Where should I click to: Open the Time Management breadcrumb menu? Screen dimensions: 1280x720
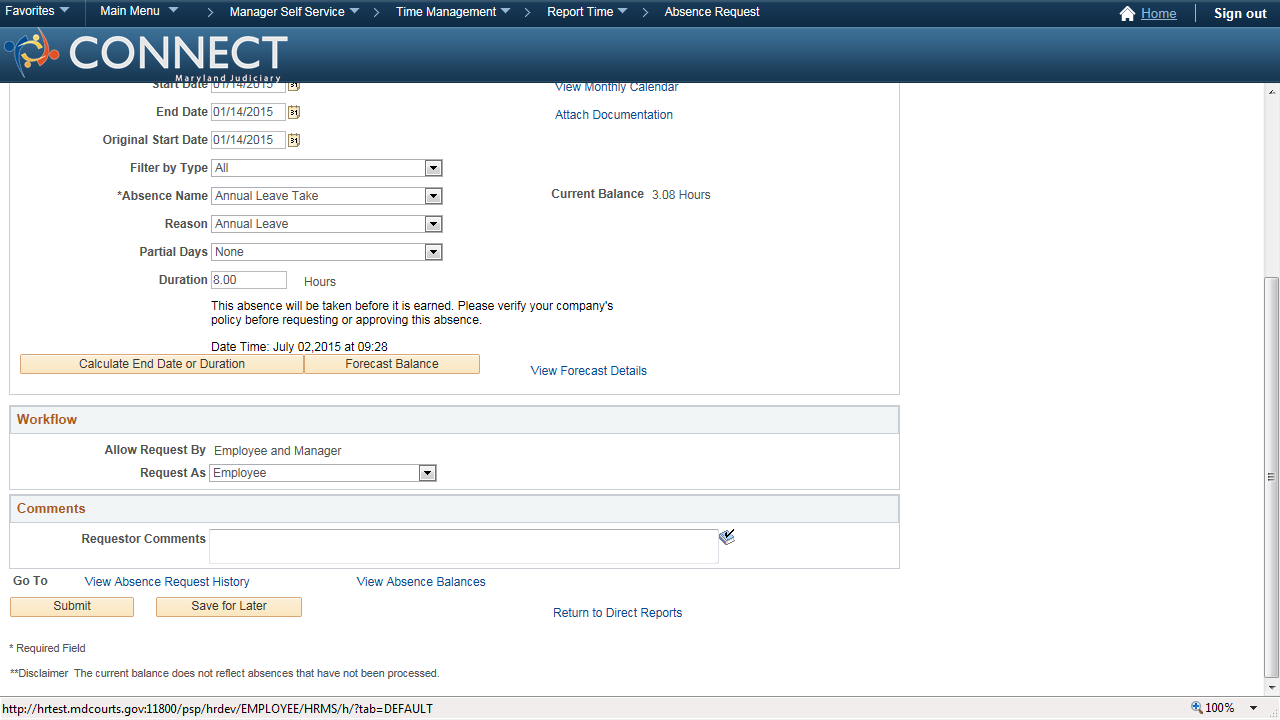tap(453, 12)
